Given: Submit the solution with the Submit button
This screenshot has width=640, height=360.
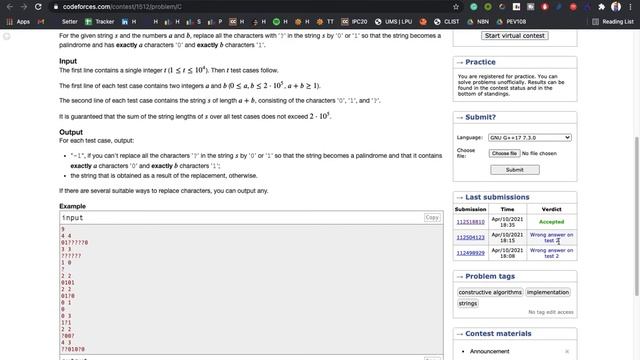Looking at the screenshot, I should pos(515,170).
